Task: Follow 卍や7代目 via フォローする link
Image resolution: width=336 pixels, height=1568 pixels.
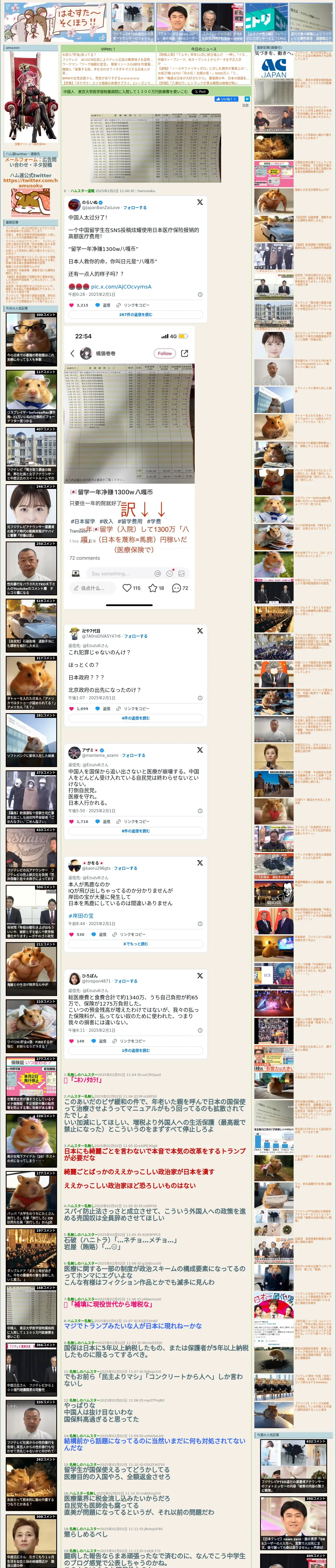Action: (136, 636)
